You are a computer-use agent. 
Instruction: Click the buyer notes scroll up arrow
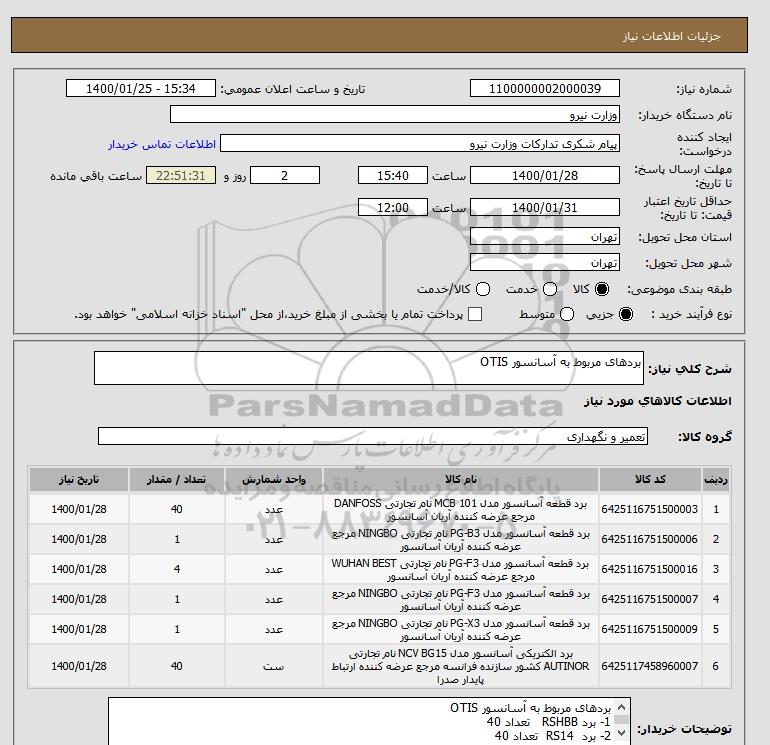(x=622, y=707)
